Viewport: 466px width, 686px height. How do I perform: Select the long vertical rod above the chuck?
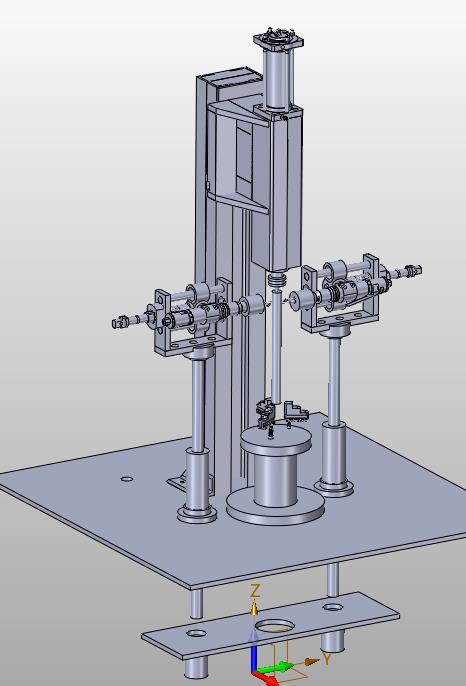pyautogui.click(x=276, y=346)
